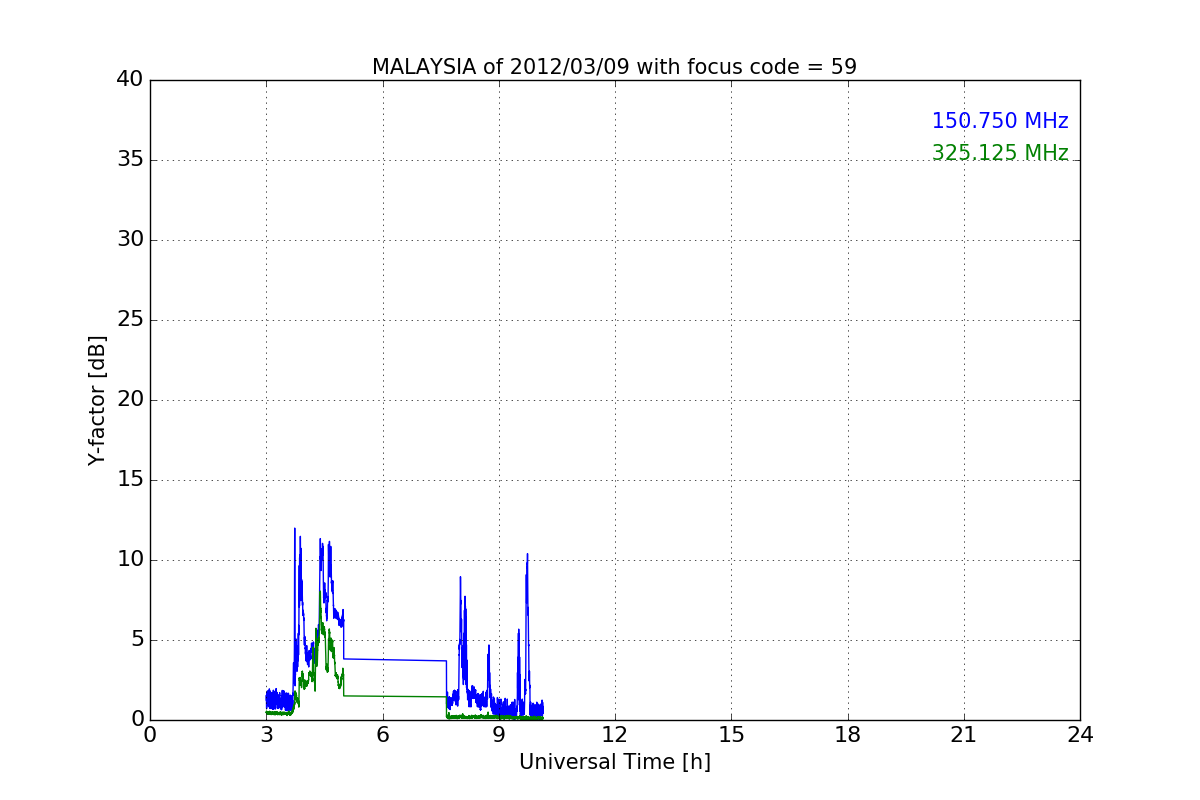Image resolution: width=1200 pixels, height=800 pixels.
Task: Click the x-axis tick label 15
Action: click(x=731, y=735)
